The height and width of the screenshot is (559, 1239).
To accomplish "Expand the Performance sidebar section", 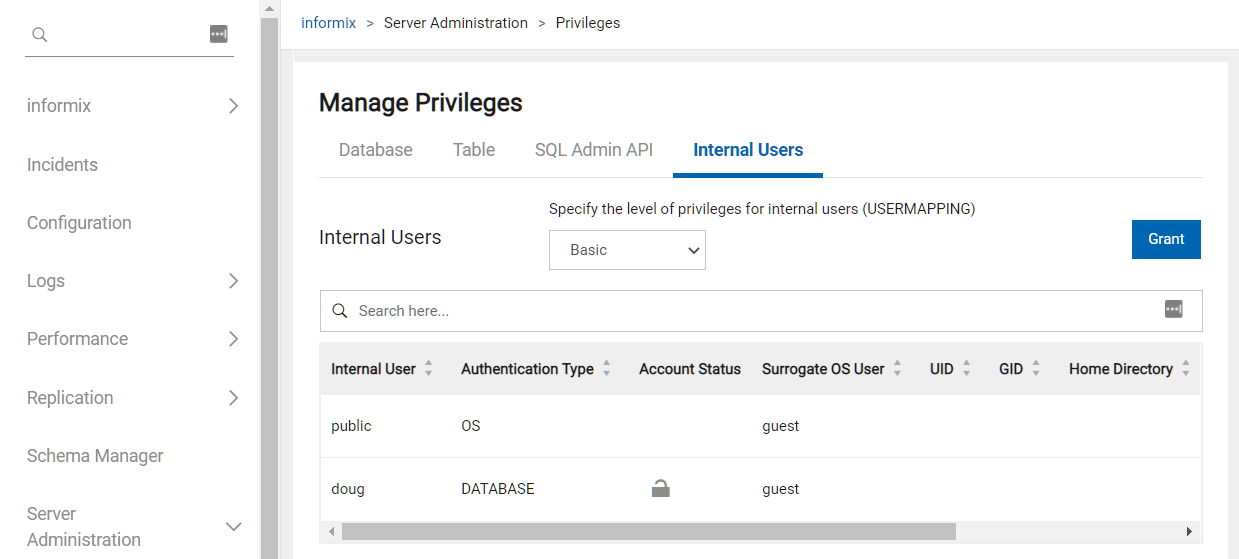I will click(233, 339).
